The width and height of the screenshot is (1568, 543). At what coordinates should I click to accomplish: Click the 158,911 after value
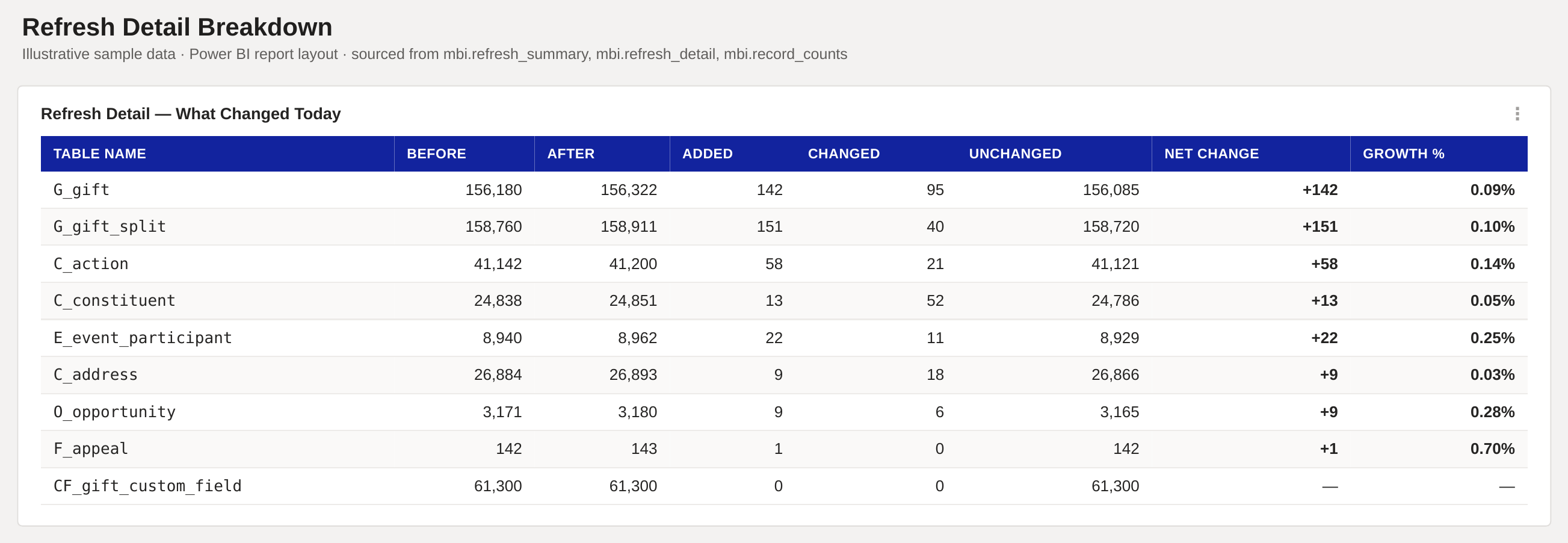[629, 227]
